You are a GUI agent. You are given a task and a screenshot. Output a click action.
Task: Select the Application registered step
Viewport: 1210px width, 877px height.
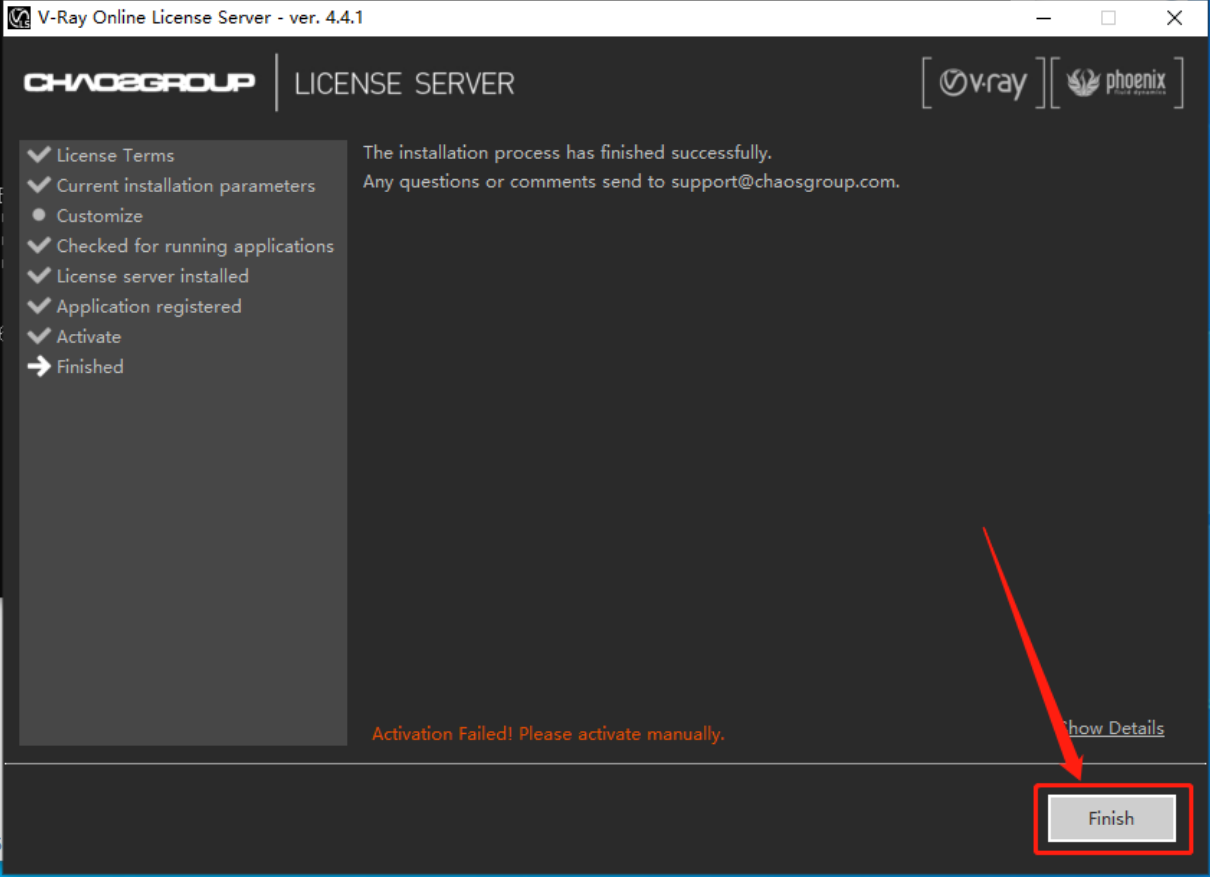click(149, 307)
